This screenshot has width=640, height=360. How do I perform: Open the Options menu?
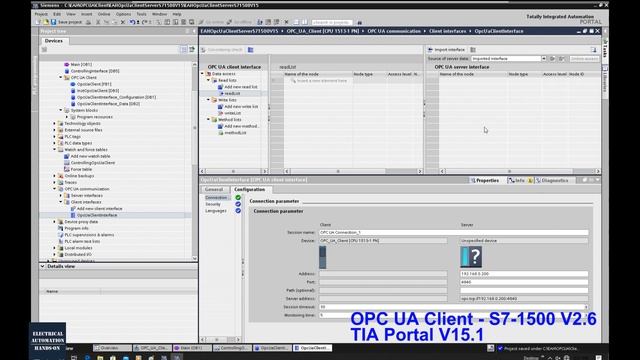[123, 14]
